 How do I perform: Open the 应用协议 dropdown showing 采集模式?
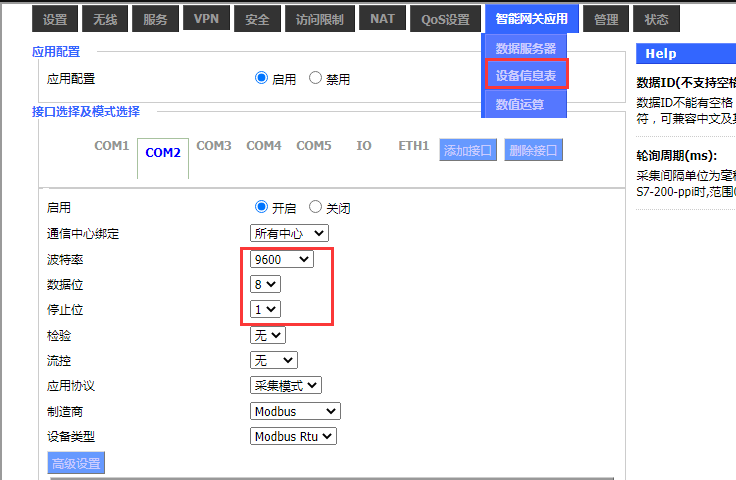[x=285, y=385]
